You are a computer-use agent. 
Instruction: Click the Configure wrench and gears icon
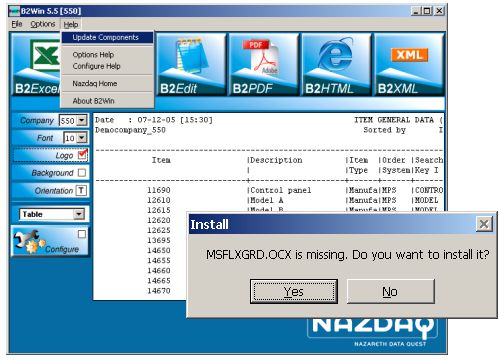pos(29,242)
